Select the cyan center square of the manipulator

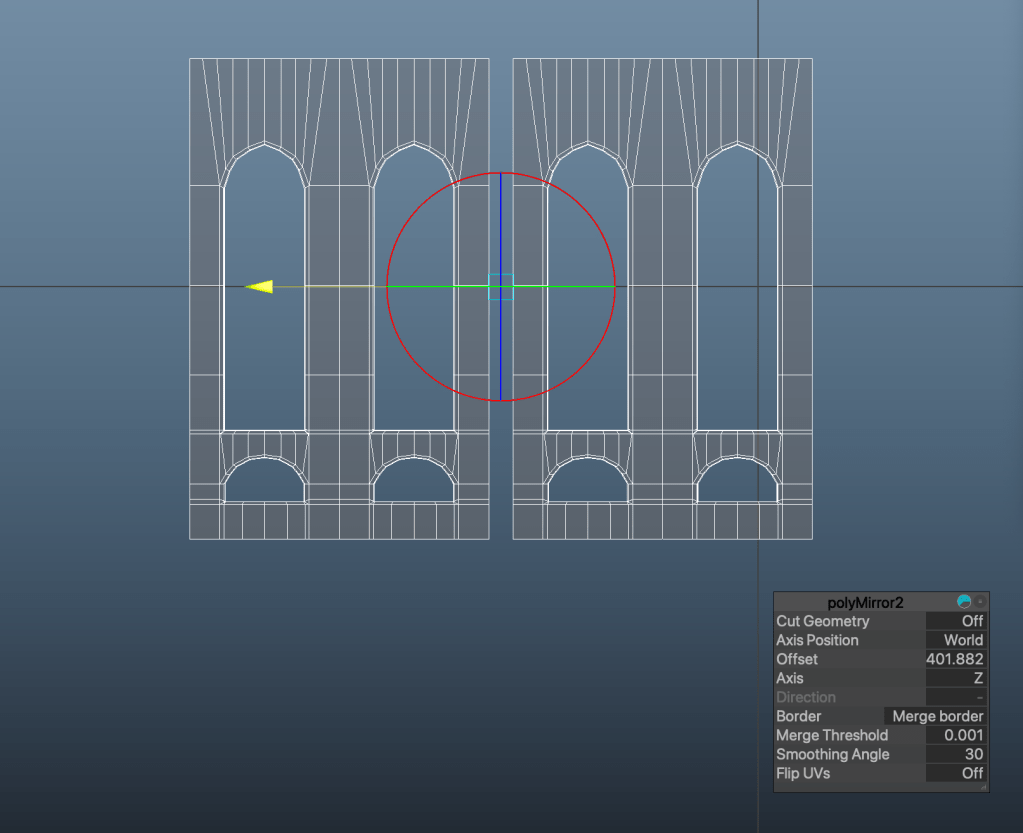(500, 286)
